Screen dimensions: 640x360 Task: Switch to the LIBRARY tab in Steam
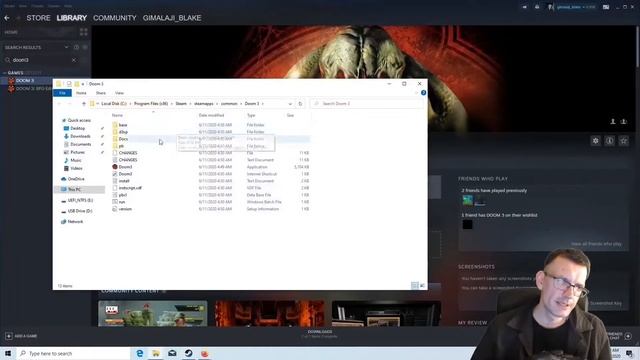(72, 18)
